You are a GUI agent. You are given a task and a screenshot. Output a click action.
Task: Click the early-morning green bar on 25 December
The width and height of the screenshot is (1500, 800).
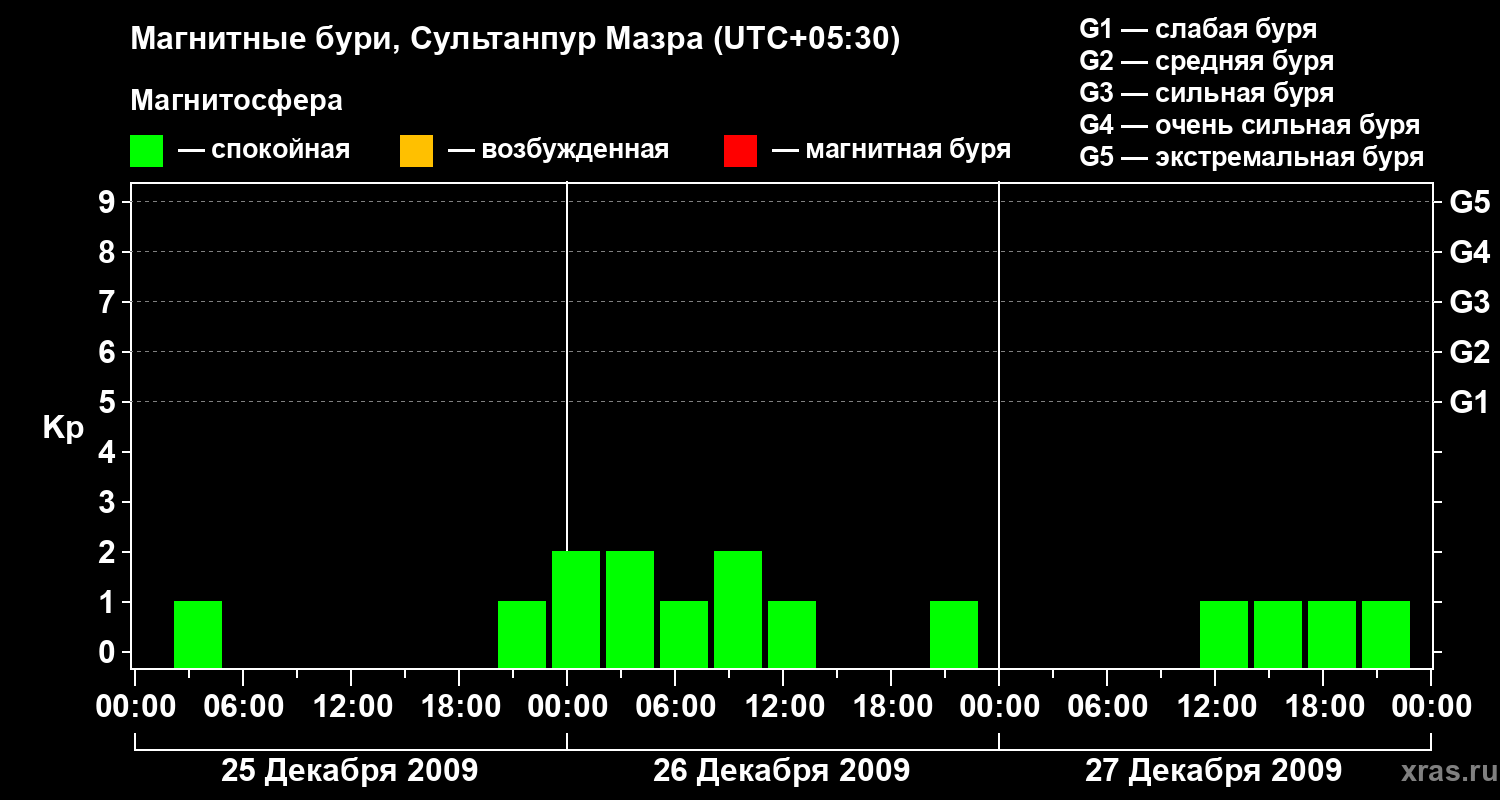(198, 634)
